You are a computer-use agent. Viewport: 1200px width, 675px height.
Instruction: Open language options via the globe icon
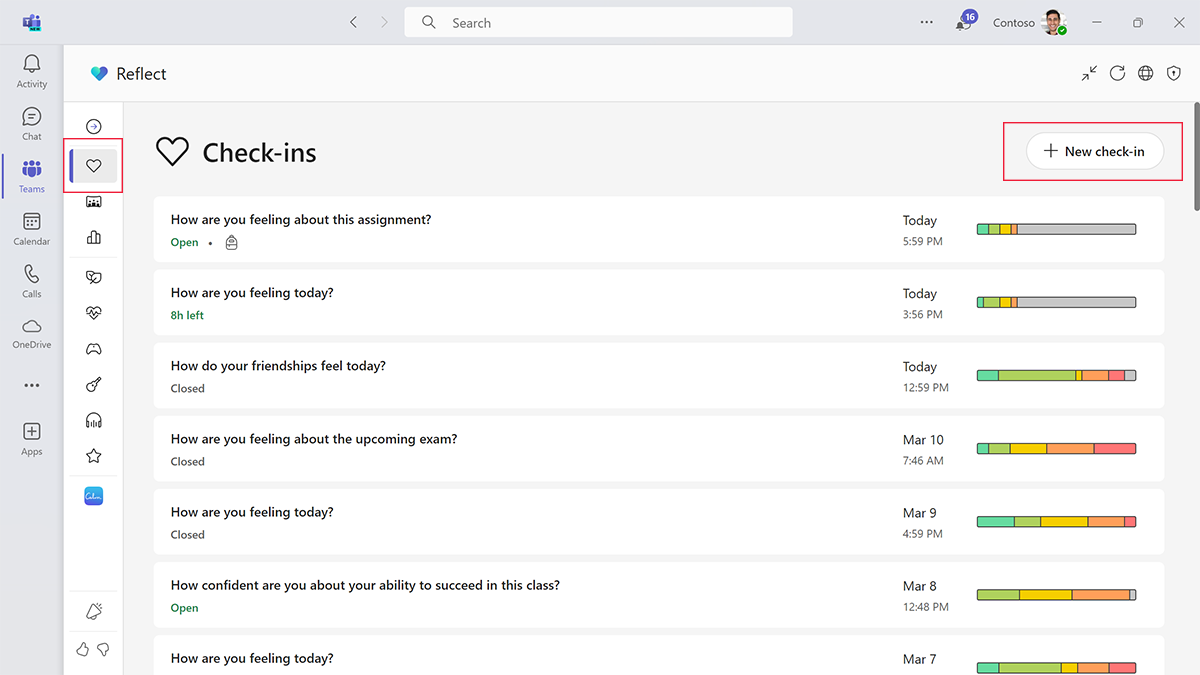coord(1145,73)
